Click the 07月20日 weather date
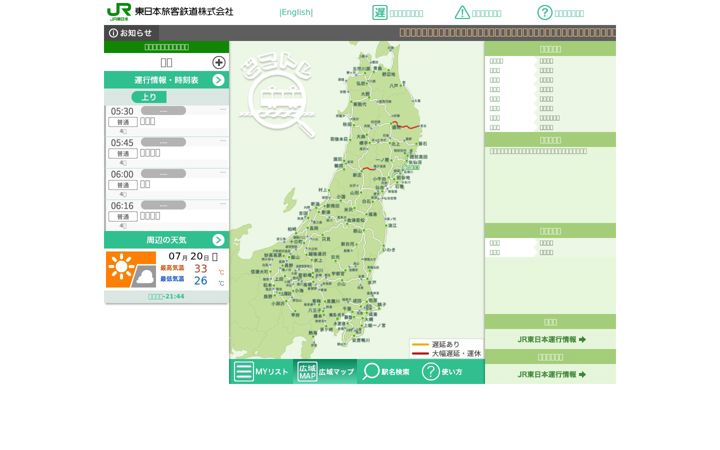Image resolution: width=720 pixels, height=450 pixels. tap(193, 256)
